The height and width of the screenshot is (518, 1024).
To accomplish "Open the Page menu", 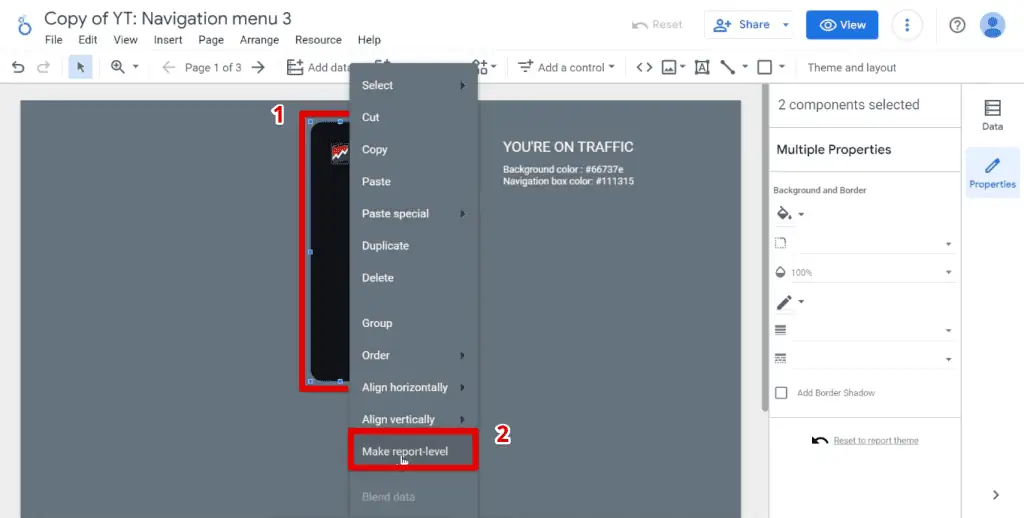I will tap(211, 40).
